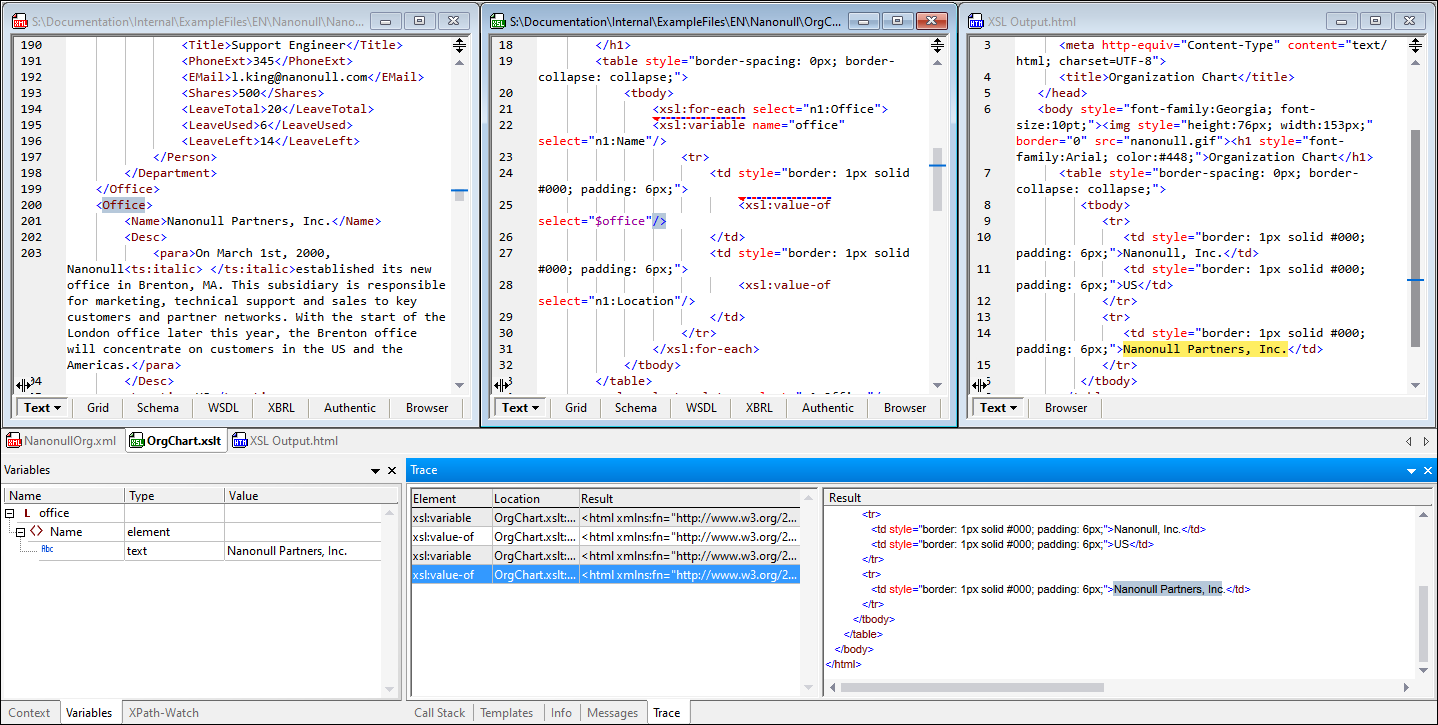Image resolution: width=1438 pixels, height=725 pixels.
Task: Close the Trace panel
Action: [1427, 470]
